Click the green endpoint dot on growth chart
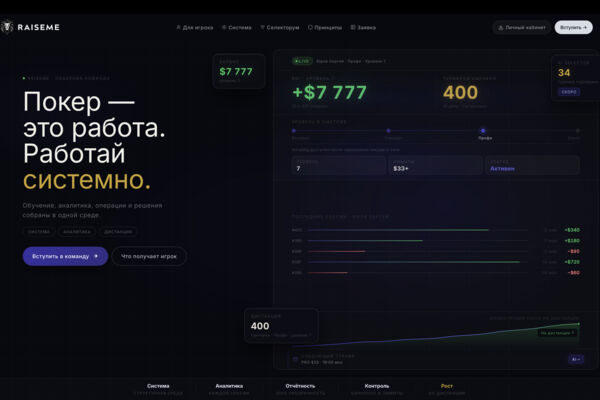Image resolution: width=600 pixels, height=400 pixels. (x=578, y=324)
